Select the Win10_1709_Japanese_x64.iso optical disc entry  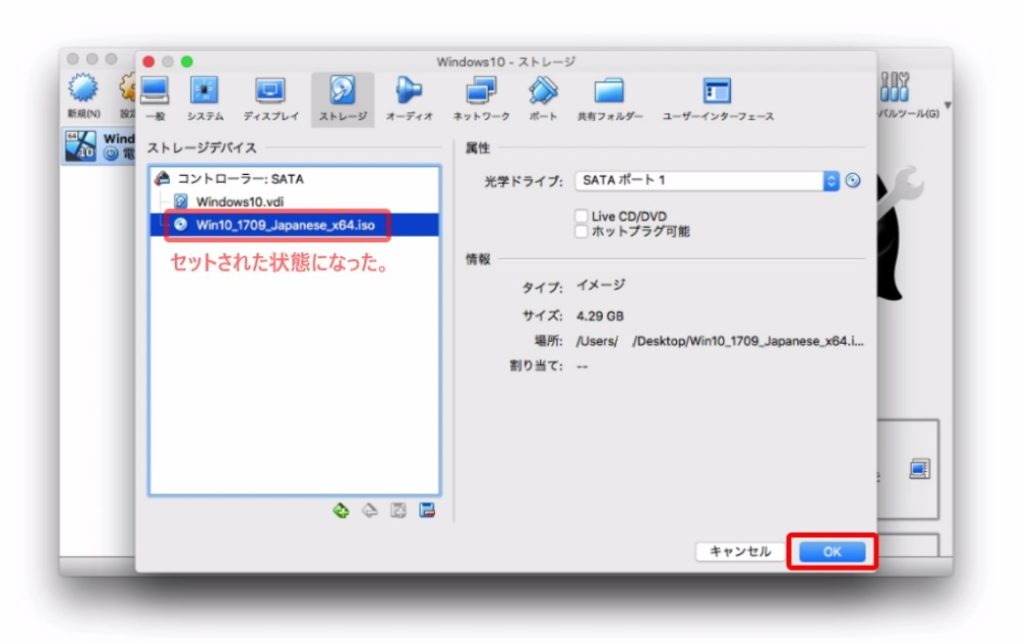[295, 225]
